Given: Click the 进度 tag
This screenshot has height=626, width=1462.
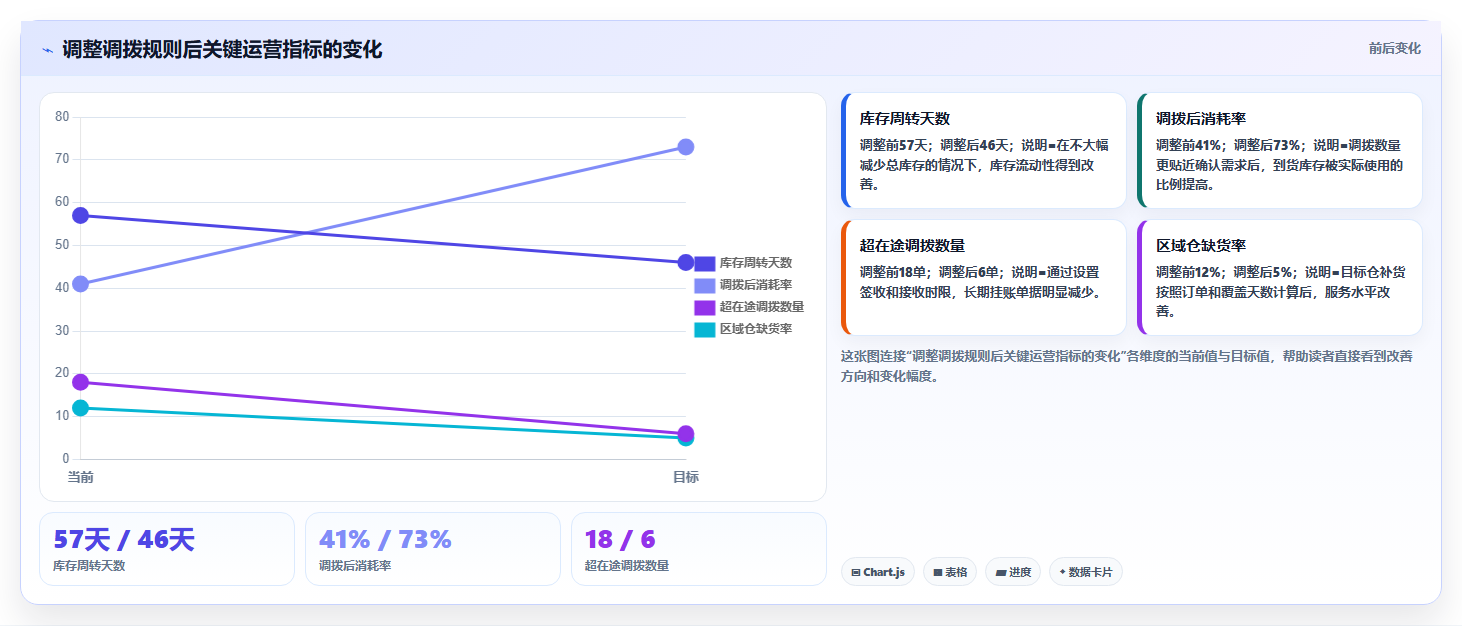Looking at the screenshot, I should click(x=1013, y=572).
